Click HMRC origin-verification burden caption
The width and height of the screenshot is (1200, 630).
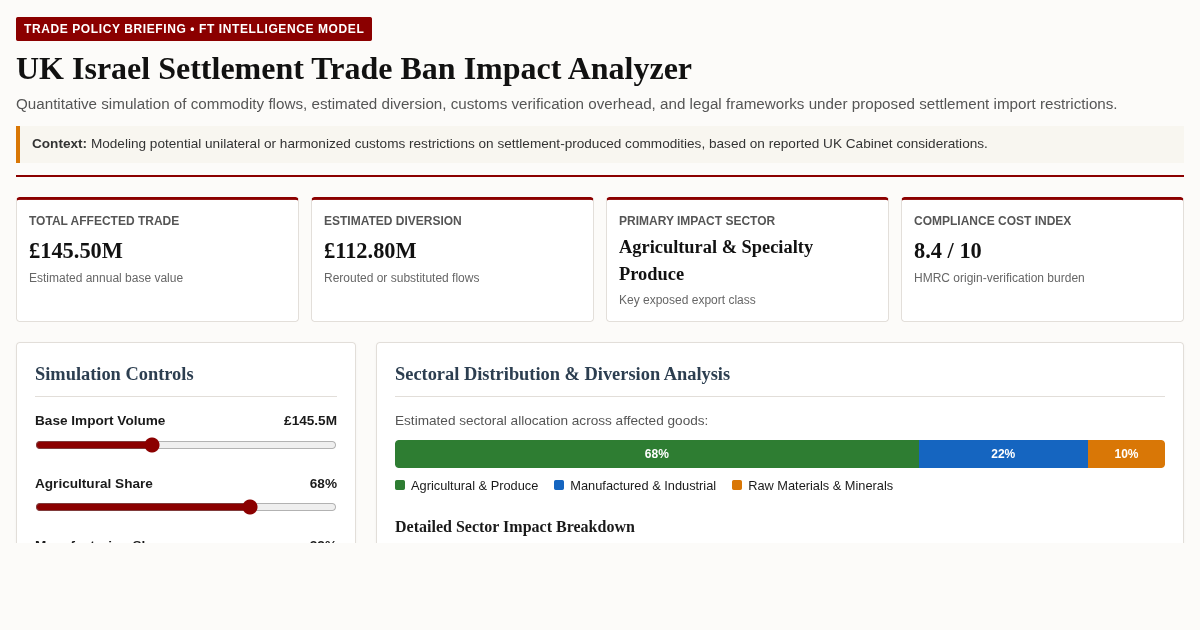[x=999, y=278]
